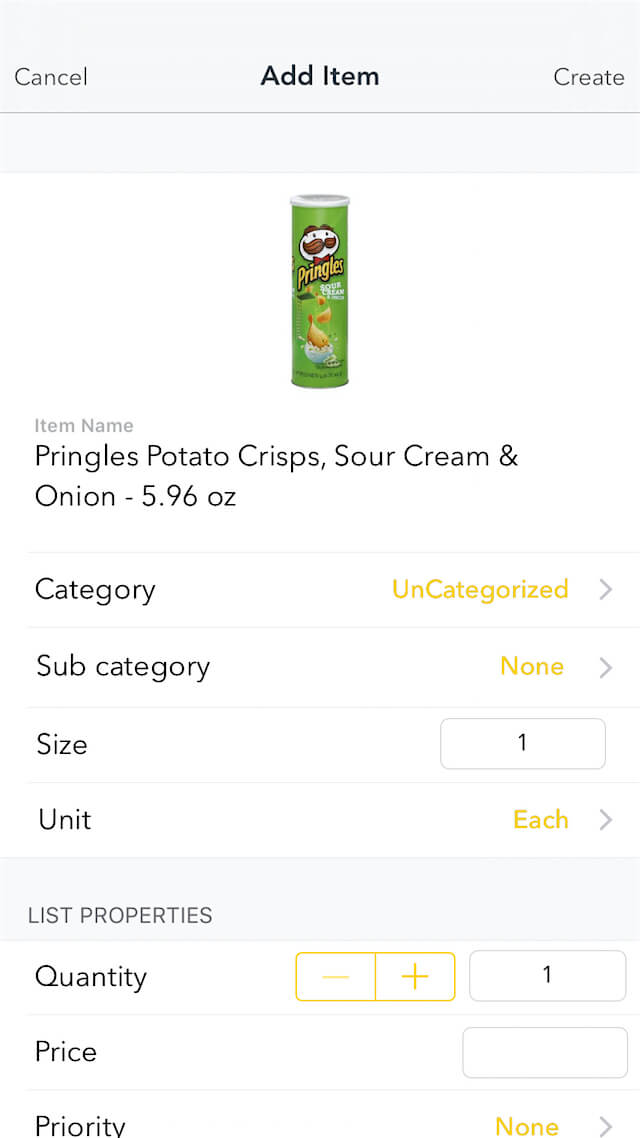This screenshot has width=640, height=1138.
Task: Tap Cancel to discard the new item
Action: click(51, 77)
